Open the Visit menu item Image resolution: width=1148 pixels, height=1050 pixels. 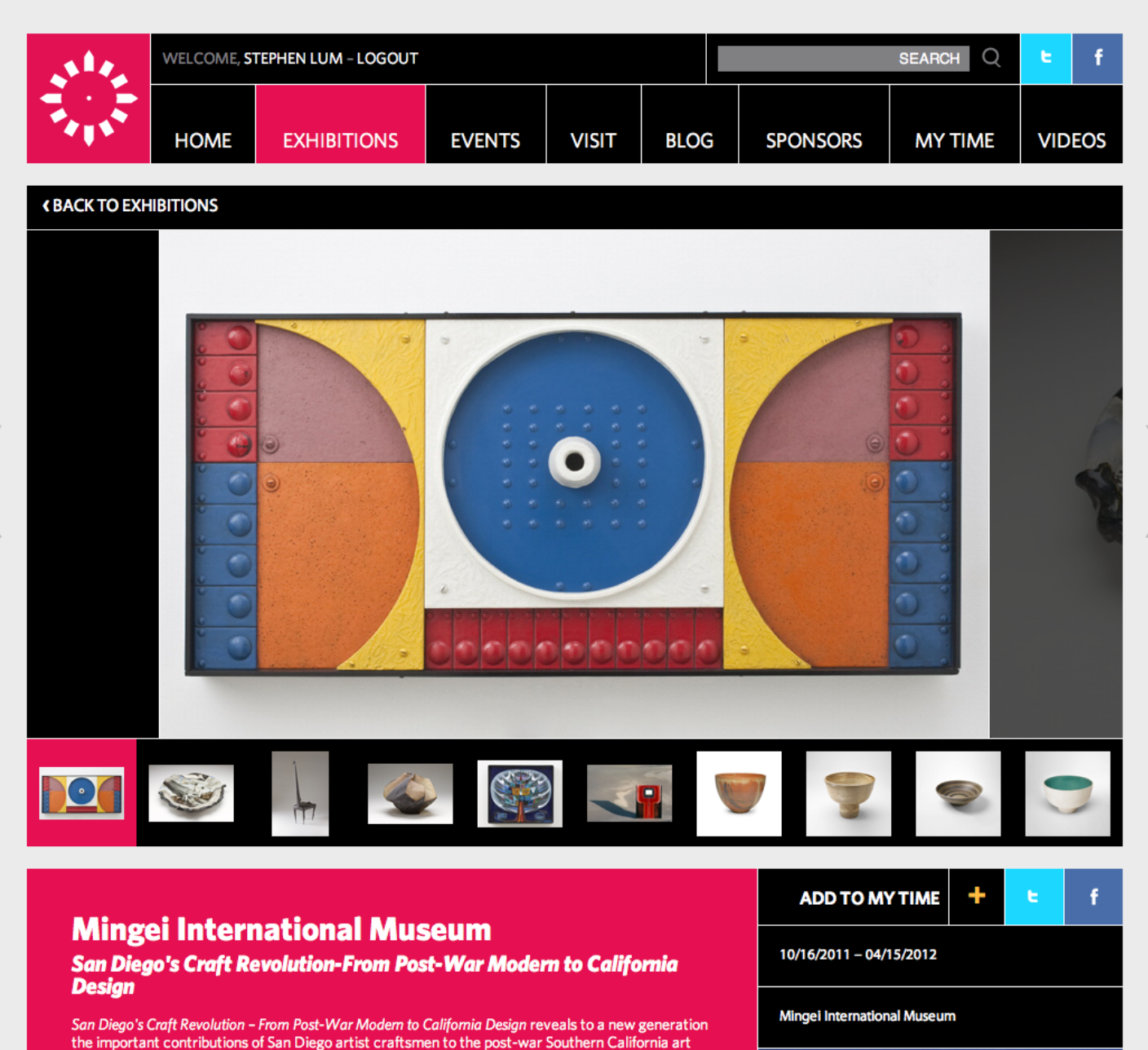click(594, 125)
